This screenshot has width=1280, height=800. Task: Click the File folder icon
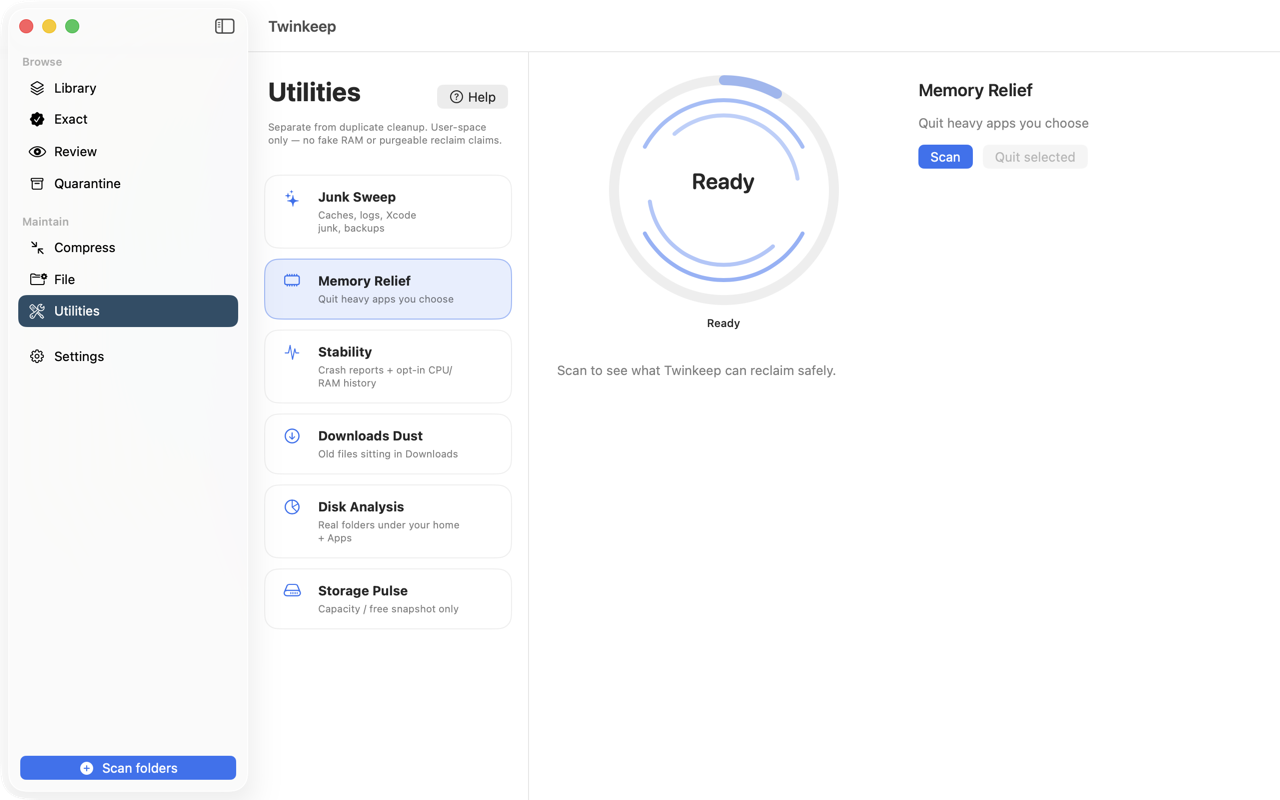pyautogui.click(x=38, y=279)
